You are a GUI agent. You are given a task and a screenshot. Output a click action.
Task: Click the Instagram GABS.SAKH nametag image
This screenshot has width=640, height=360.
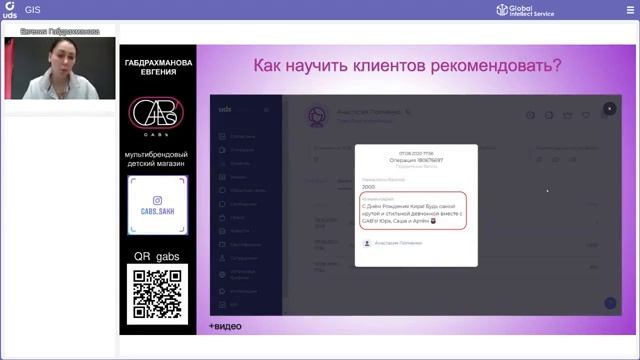pos(158,205)
